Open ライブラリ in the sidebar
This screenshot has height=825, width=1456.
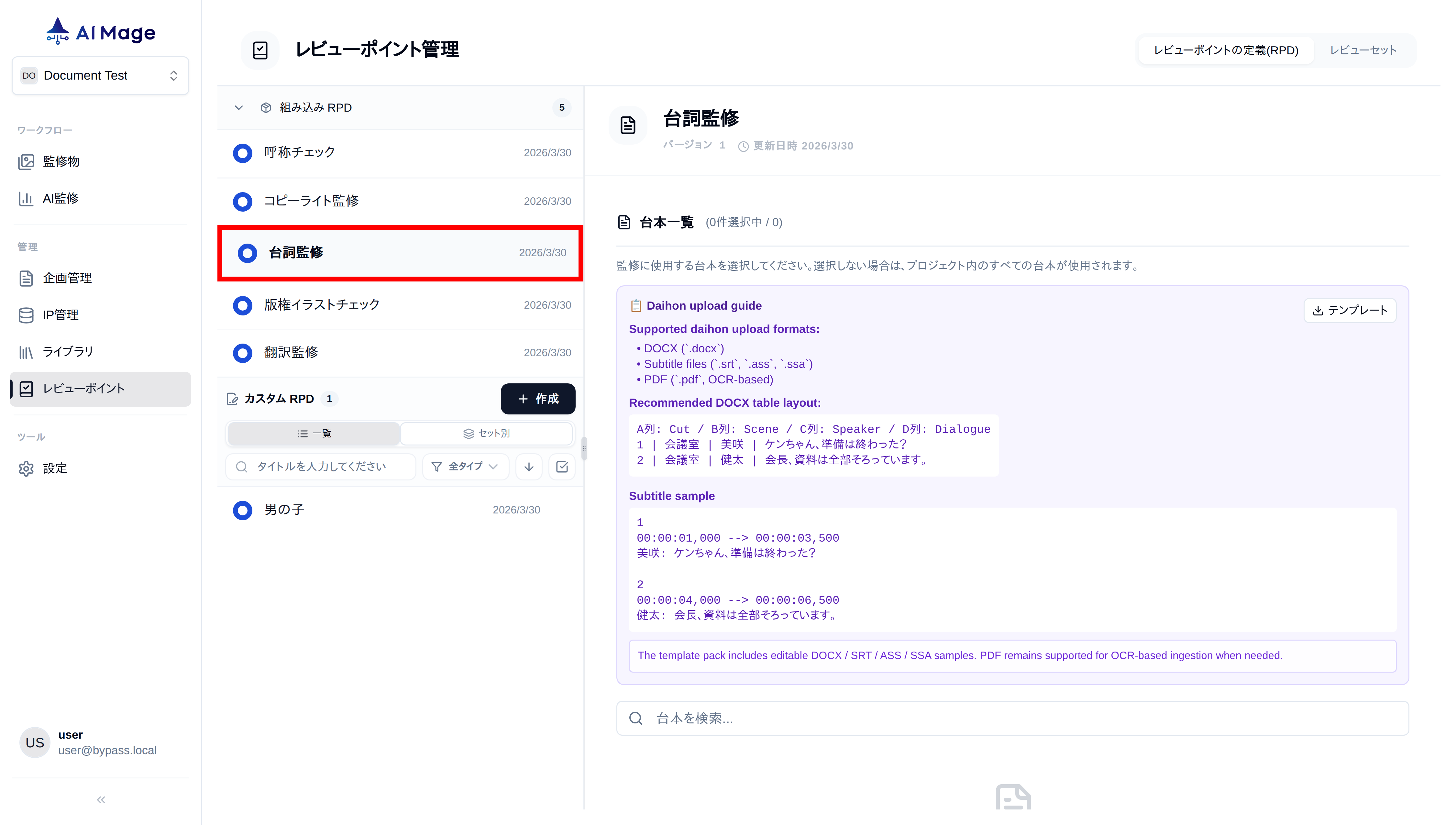point(67,352)
